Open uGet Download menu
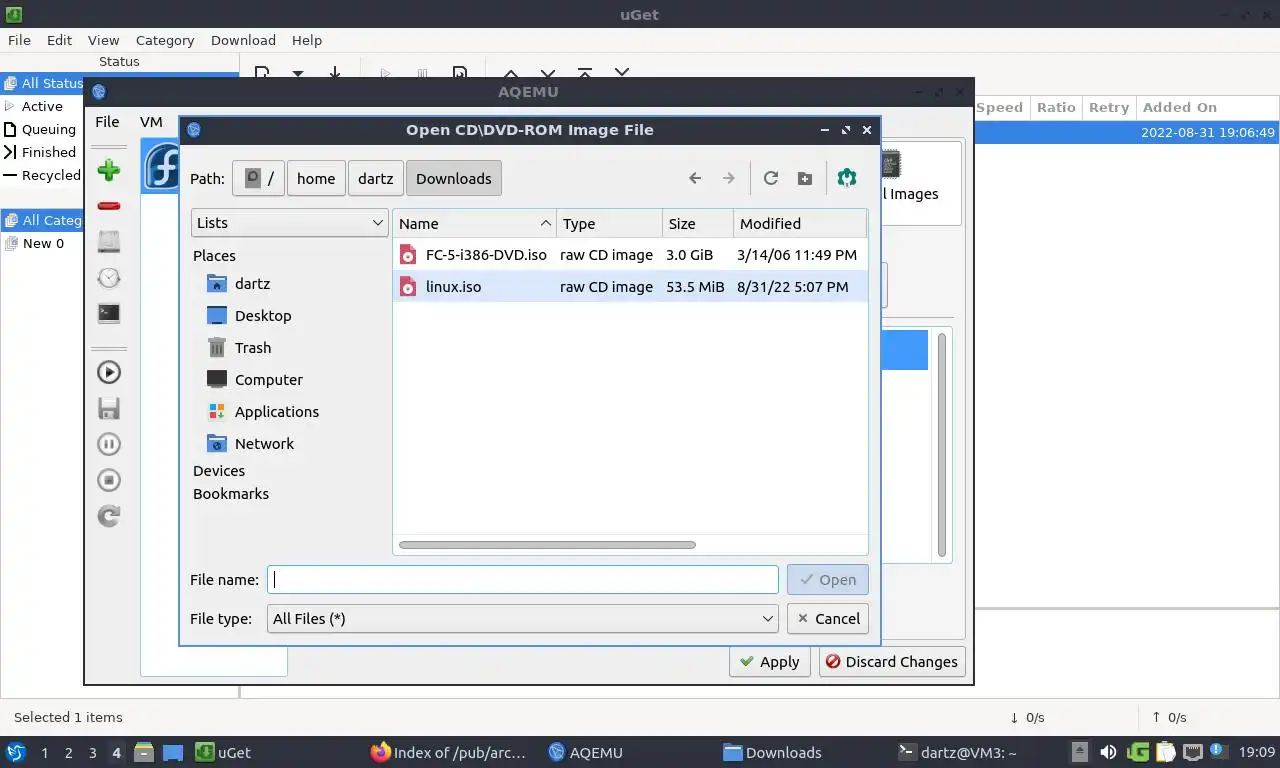The height and width of the screenshot is (768, 1280). coord(243,40)
